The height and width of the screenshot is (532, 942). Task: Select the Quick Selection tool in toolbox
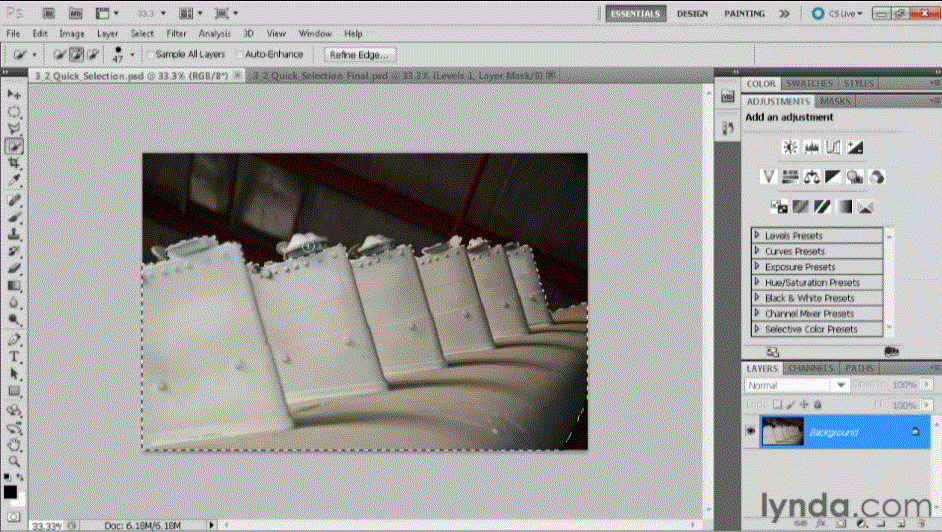point(14,145)
